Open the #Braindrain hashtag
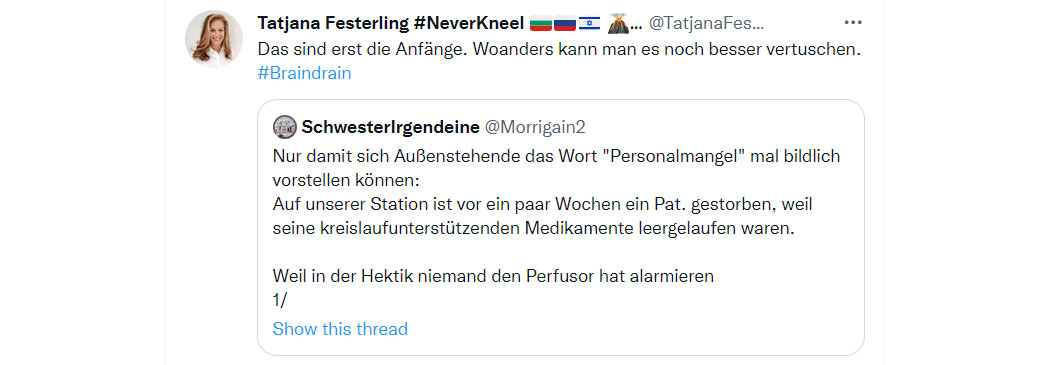The width and height of the screenshot is (1050, 365). point(304,73)
